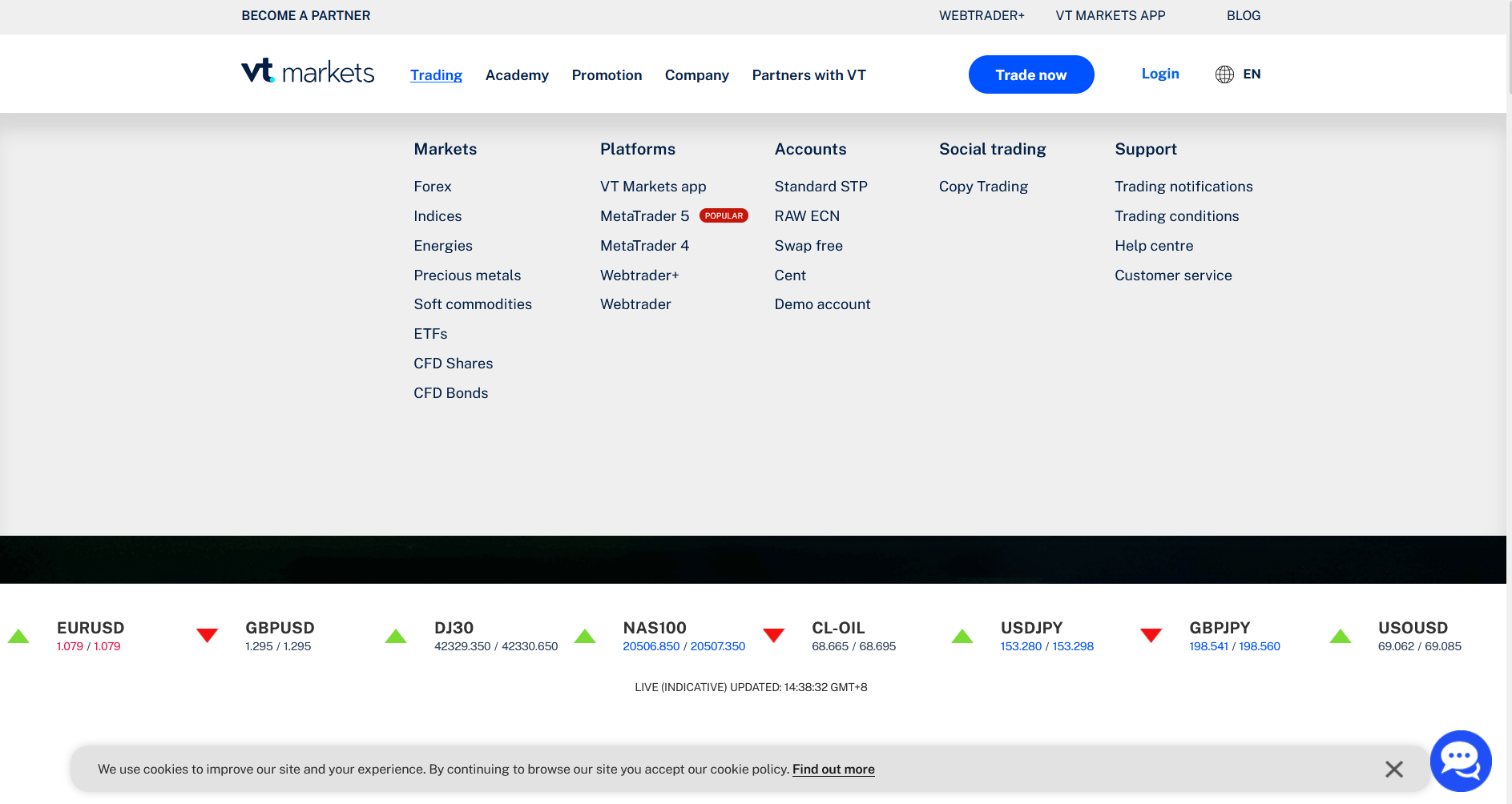Click the Trade now button

coord(1031,74)
